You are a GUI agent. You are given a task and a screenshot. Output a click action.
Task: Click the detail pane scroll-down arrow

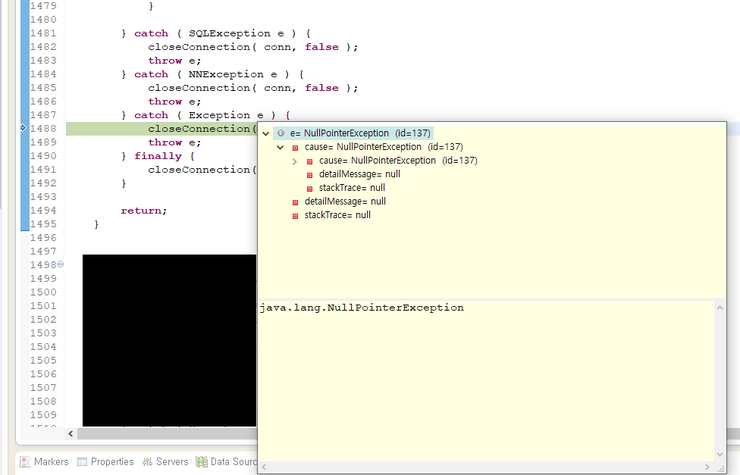[x=721, y=454]
